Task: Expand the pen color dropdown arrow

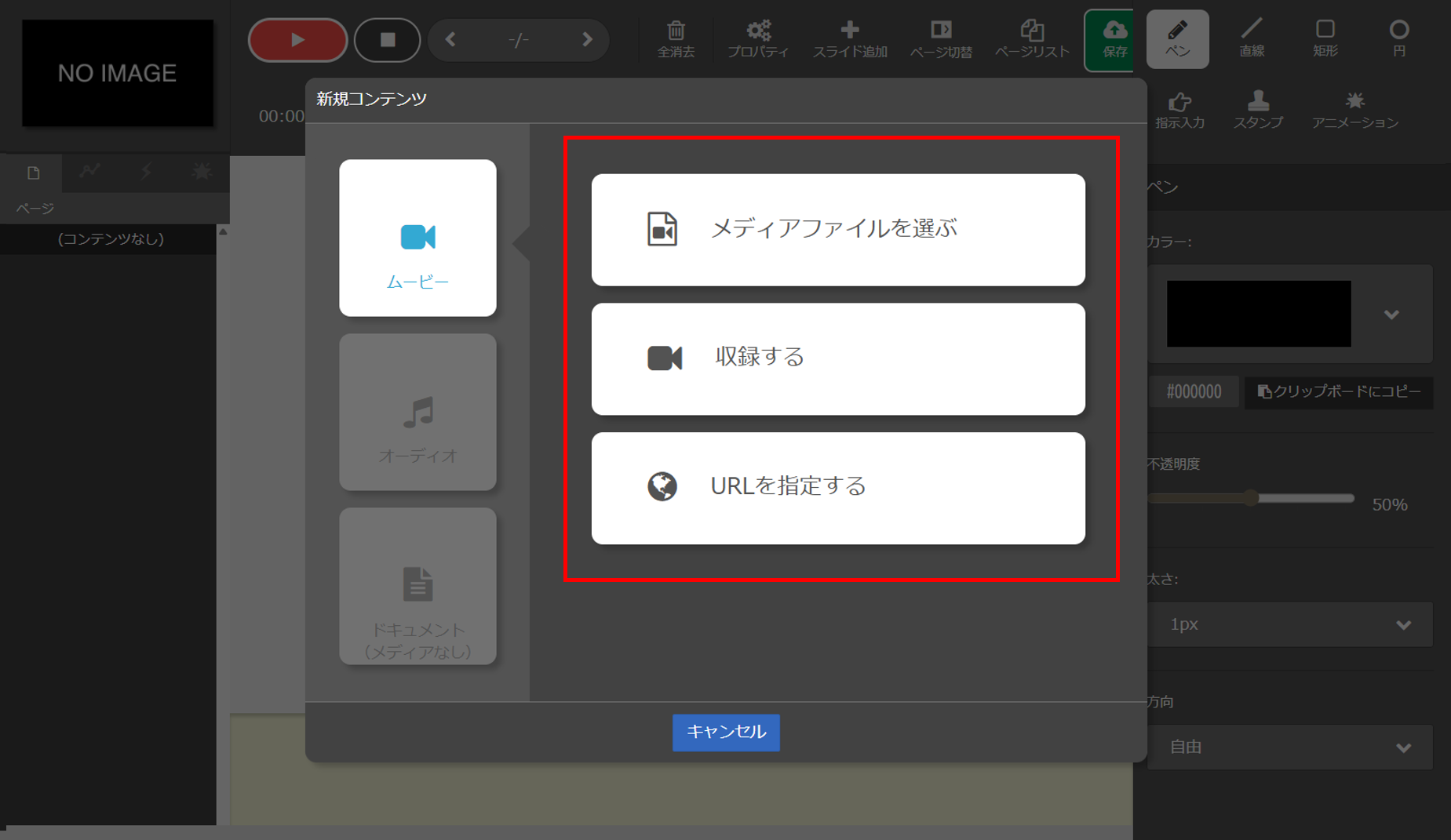Action: coord(1391,315)
